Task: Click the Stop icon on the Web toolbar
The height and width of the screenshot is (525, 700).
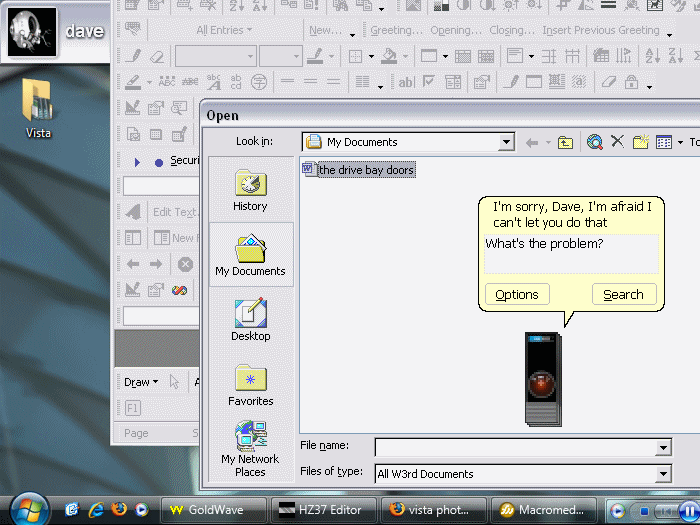Action: [185, 264]
